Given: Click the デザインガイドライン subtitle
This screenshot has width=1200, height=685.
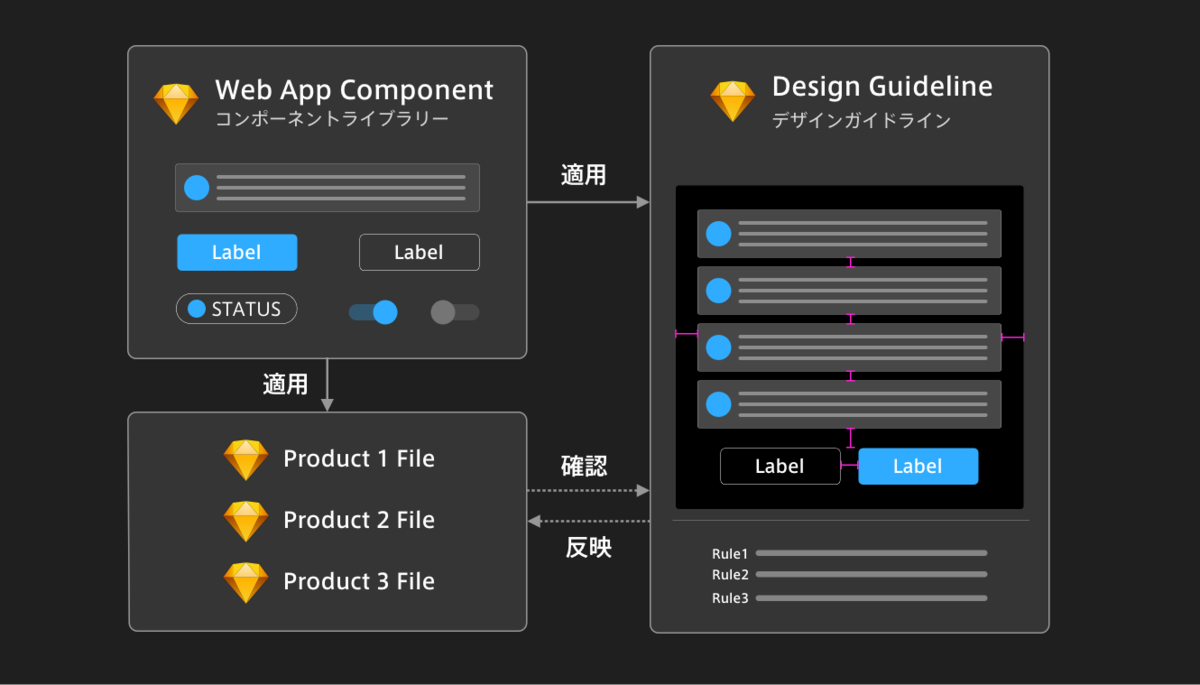Looking at the screenshot, I should [861, 121].
